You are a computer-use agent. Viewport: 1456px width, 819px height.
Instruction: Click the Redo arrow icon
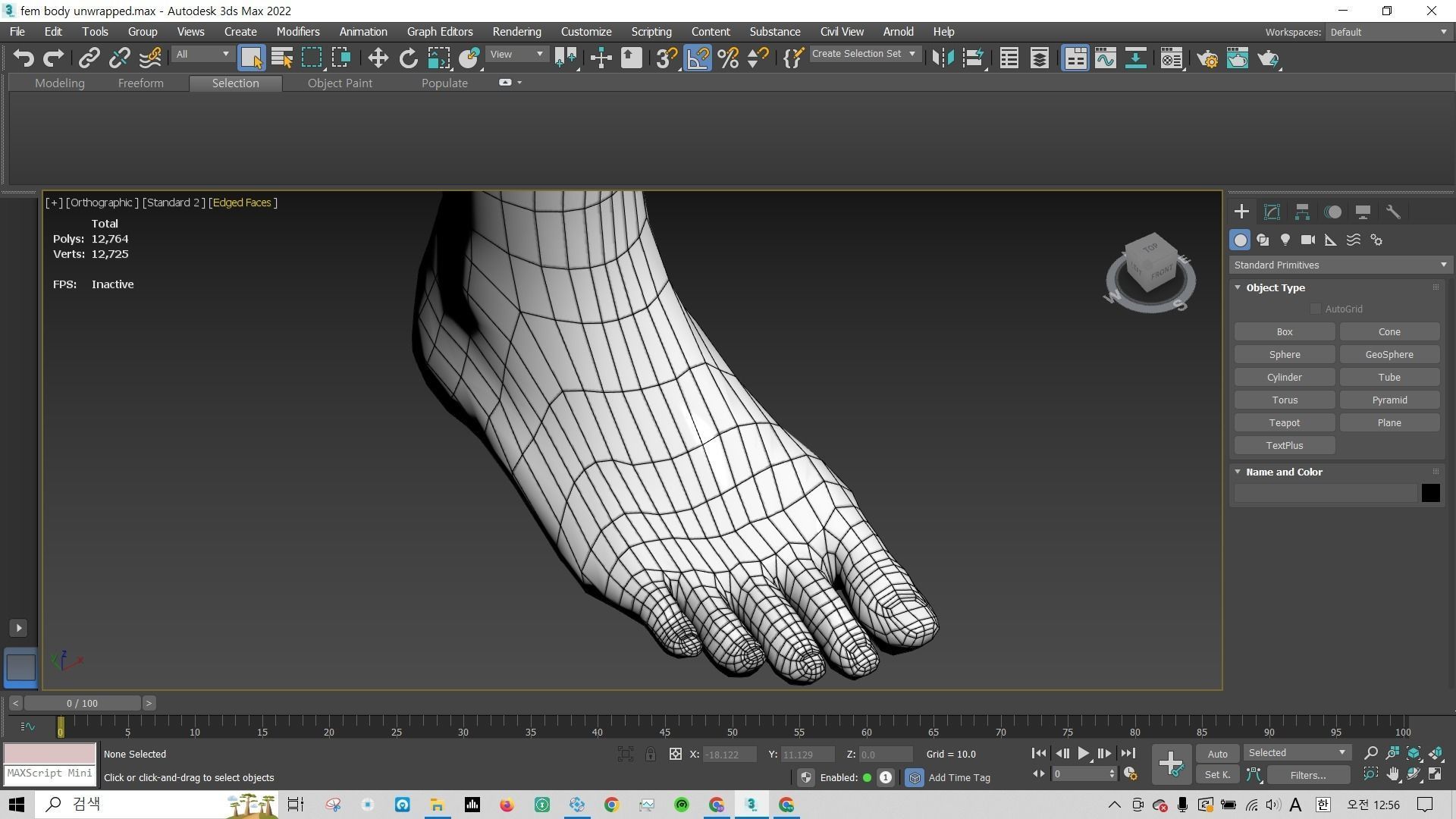[x=53, y=58]
